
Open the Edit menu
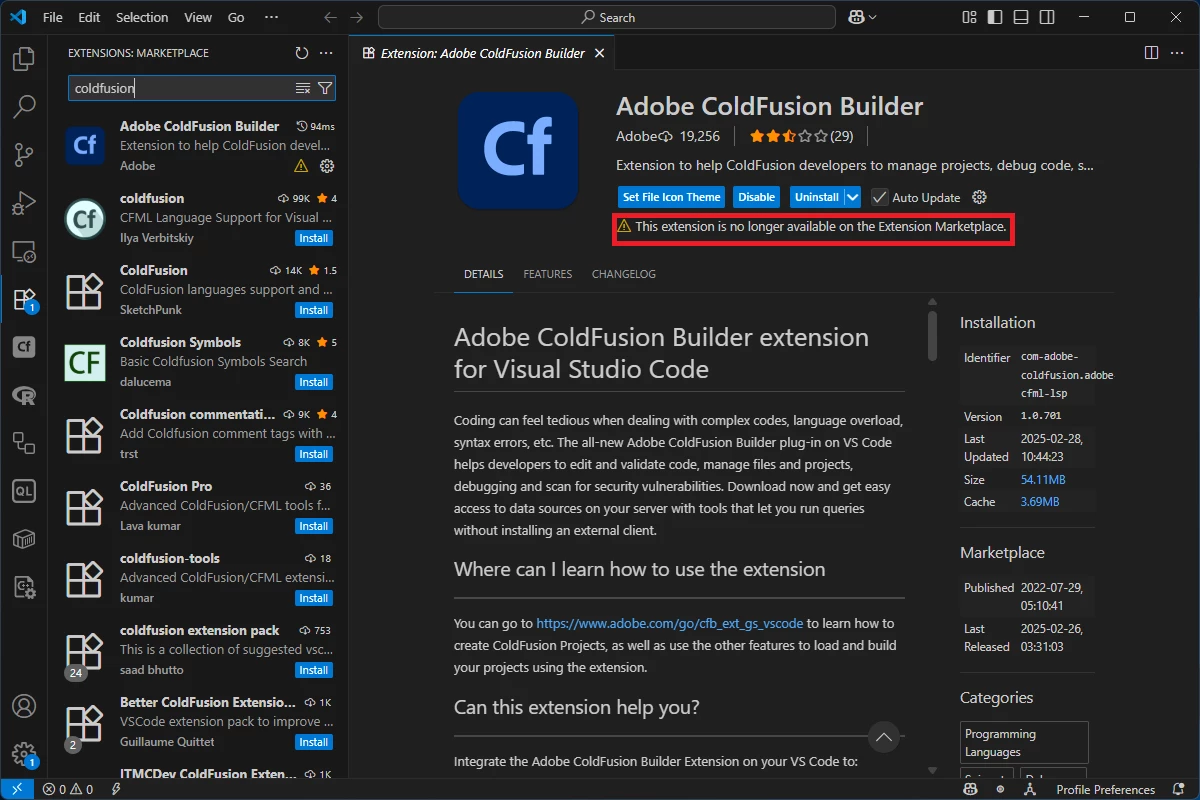click(89, 17)
